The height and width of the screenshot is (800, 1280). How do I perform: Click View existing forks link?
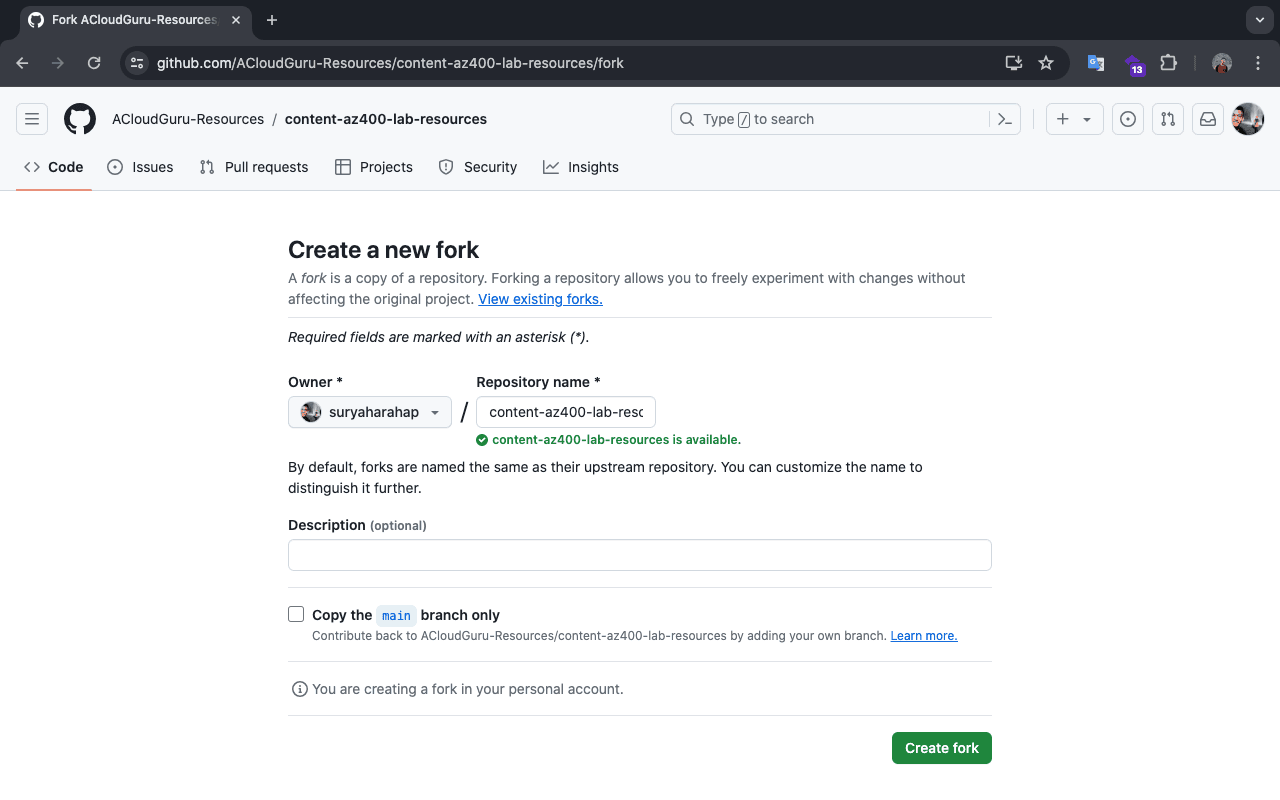540,299
